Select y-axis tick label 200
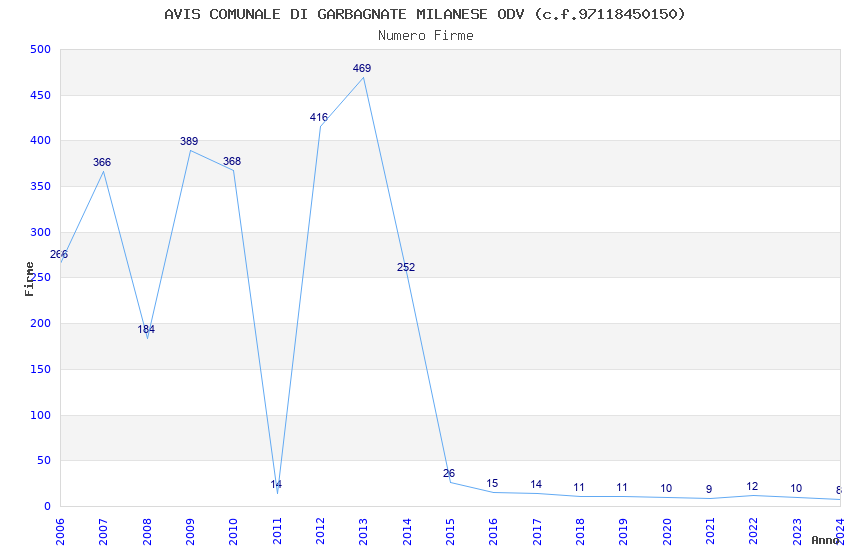This screenshot has width=850, height=550. click(x=40, y=323)
